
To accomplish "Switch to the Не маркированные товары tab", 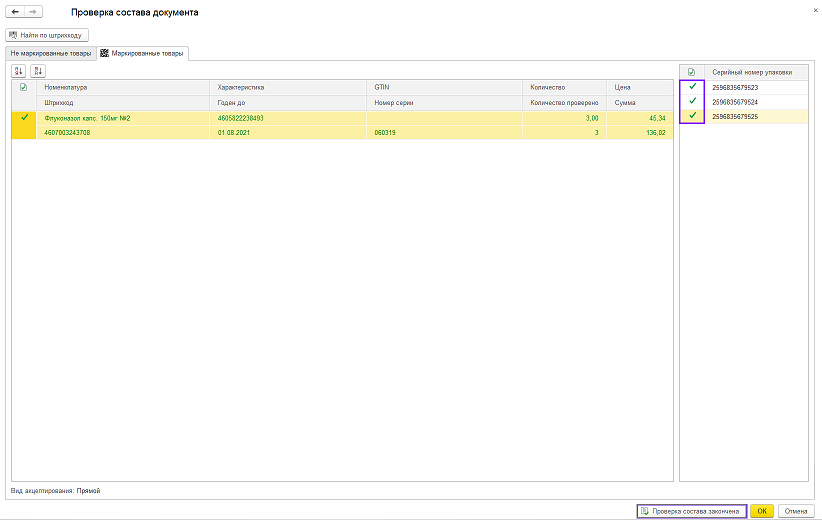I will [x=50, y=53].
